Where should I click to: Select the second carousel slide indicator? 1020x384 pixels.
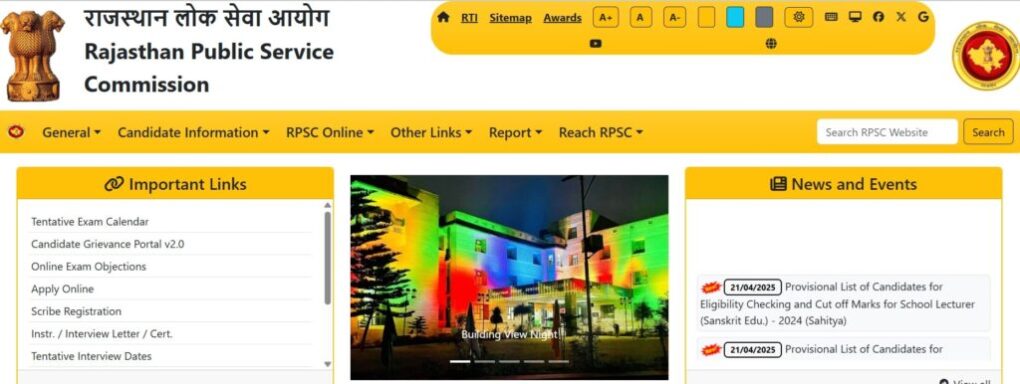click(x=485, y=361)
